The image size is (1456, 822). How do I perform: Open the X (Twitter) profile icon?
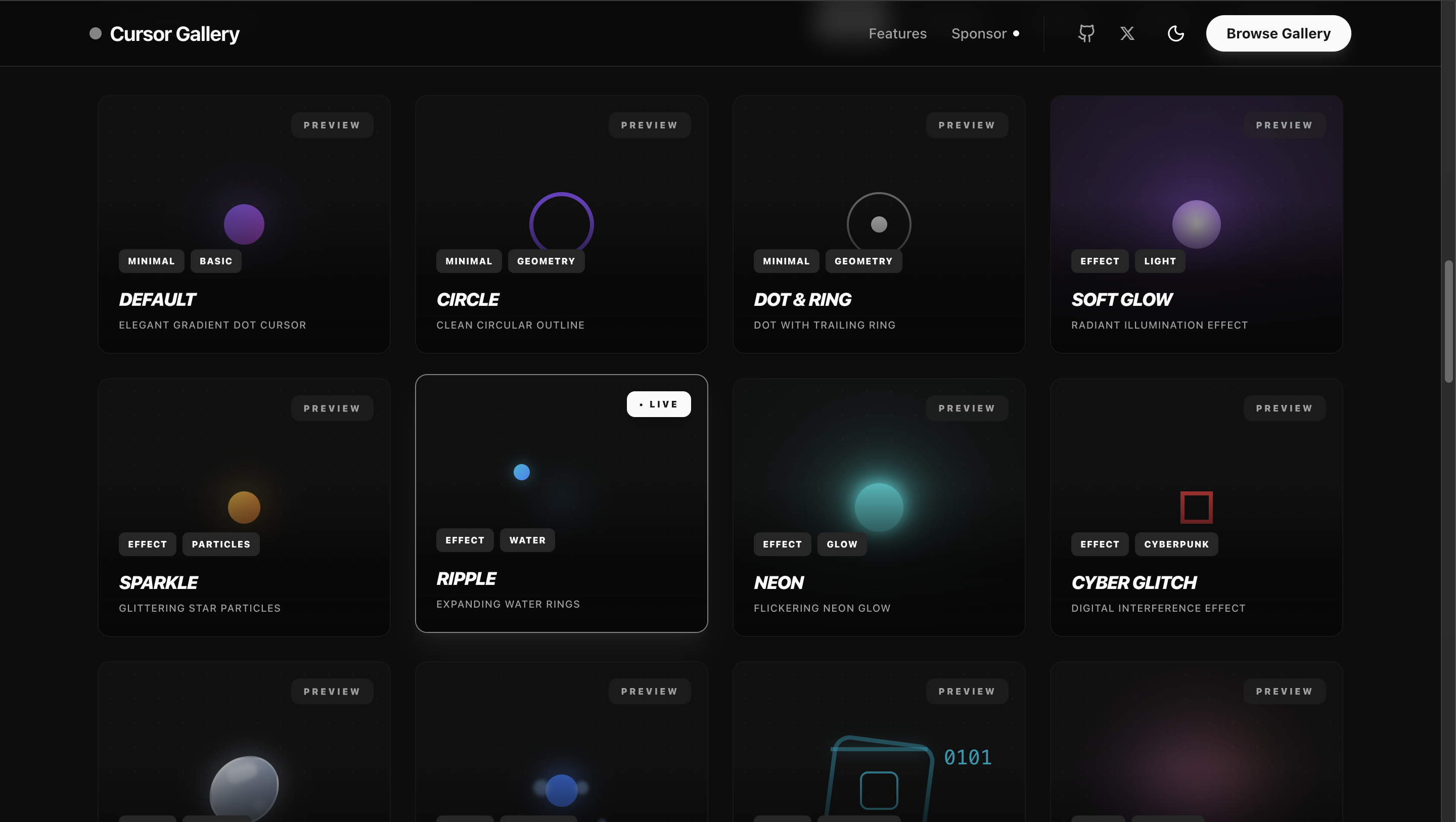click(x=1127, y=33)
